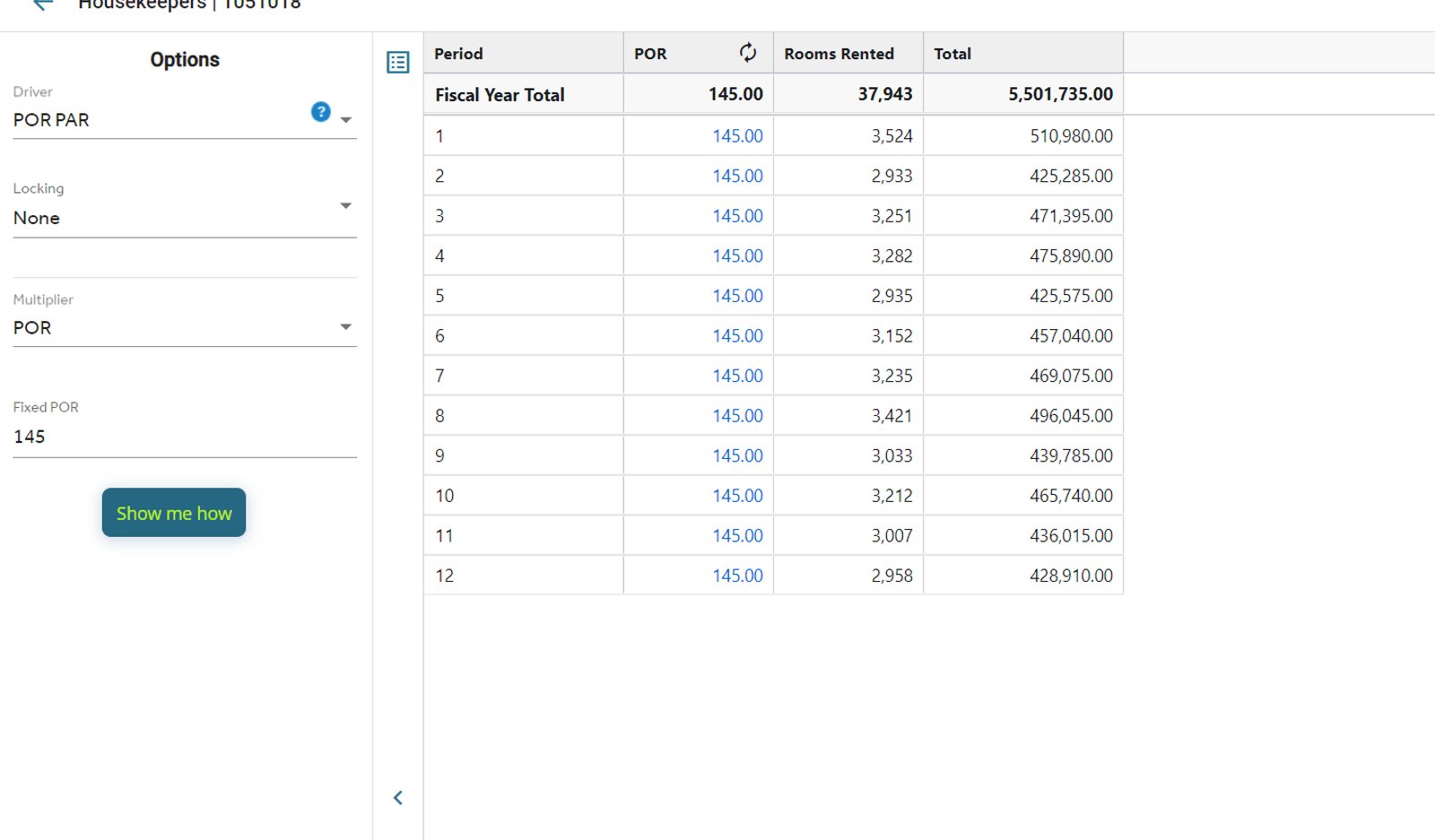Open the Multiplier POR dropdown

(185, 328)
